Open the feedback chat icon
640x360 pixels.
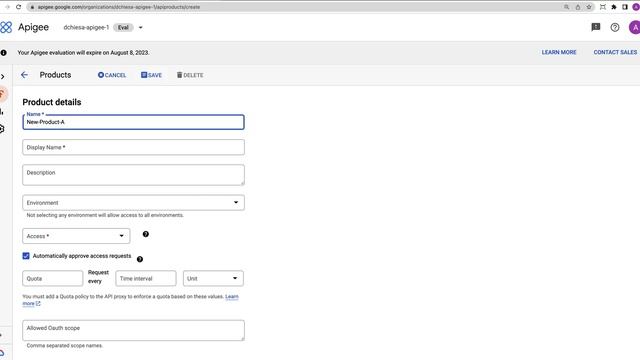[596, 27]
